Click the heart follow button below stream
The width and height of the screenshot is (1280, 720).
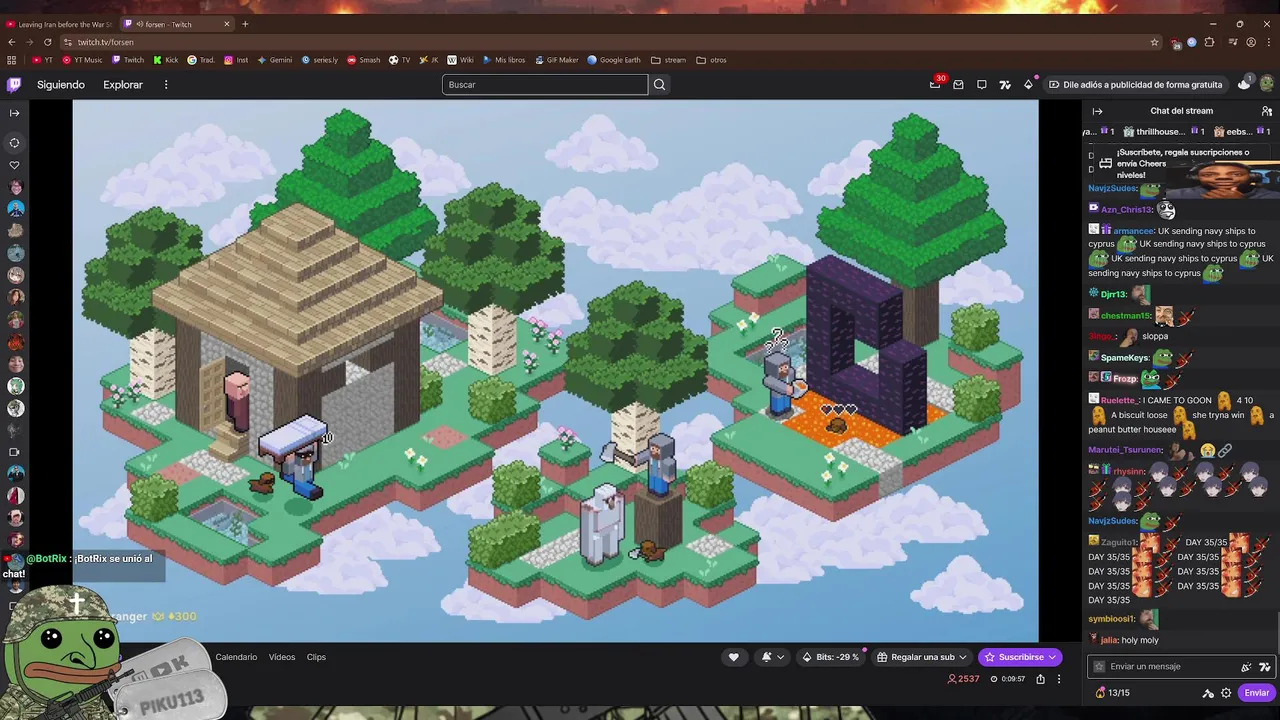point(733,657)
